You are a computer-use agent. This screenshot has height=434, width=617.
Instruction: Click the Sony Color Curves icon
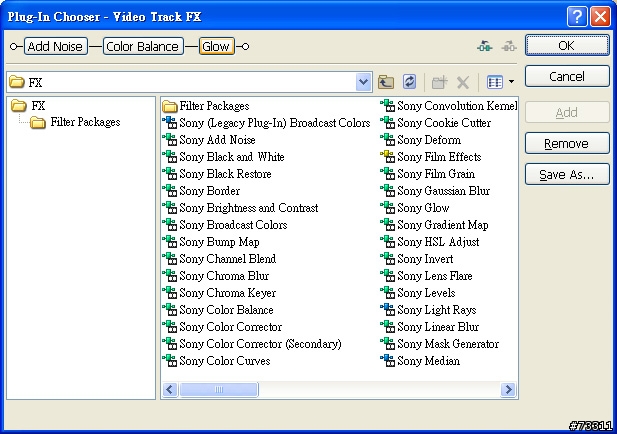click(x=170, y=360)
